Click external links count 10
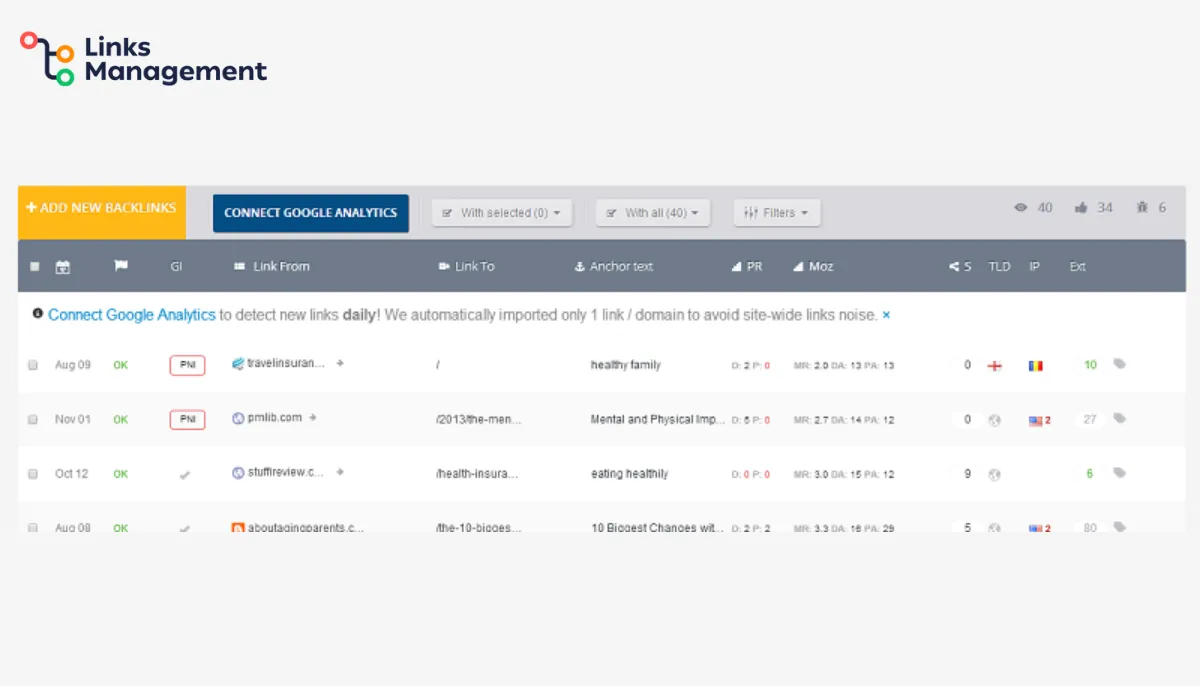Screen dimensions: 1200x686 point(1090,365)
